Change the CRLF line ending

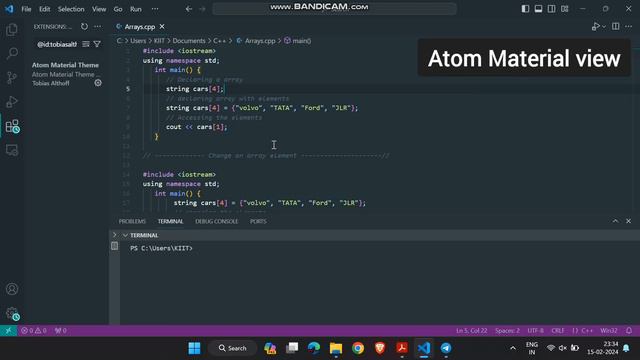point(558,331)
